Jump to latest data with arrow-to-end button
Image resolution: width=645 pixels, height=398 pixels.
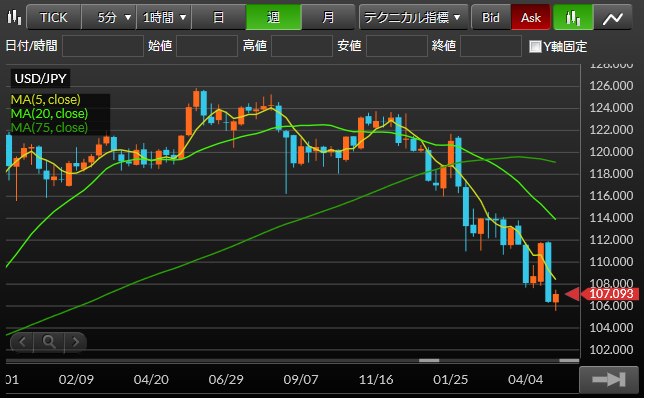[609, 379]
